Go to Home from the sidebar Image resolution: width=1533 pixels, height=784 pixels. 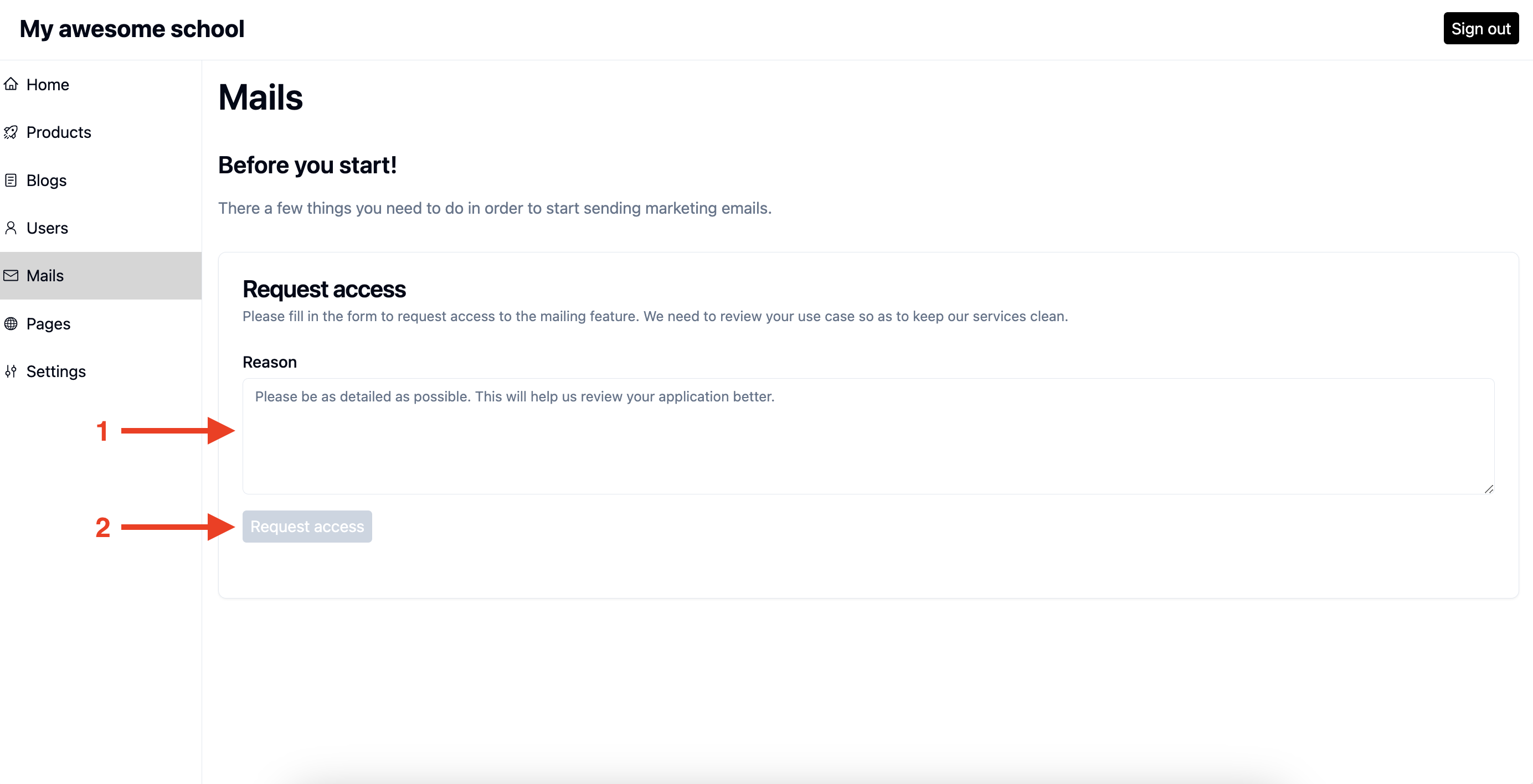[x=47, y=84]
